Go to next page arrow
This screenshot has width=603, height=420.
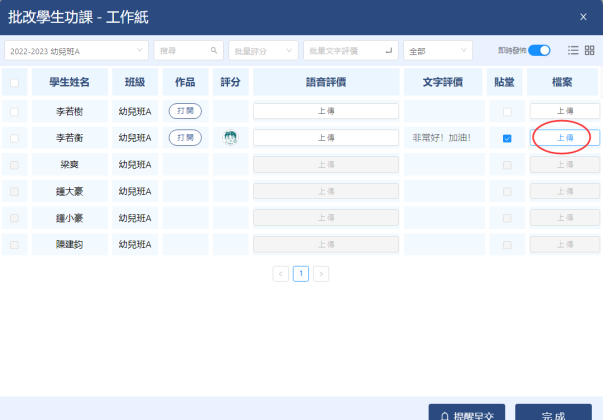(x=321, y=273)
